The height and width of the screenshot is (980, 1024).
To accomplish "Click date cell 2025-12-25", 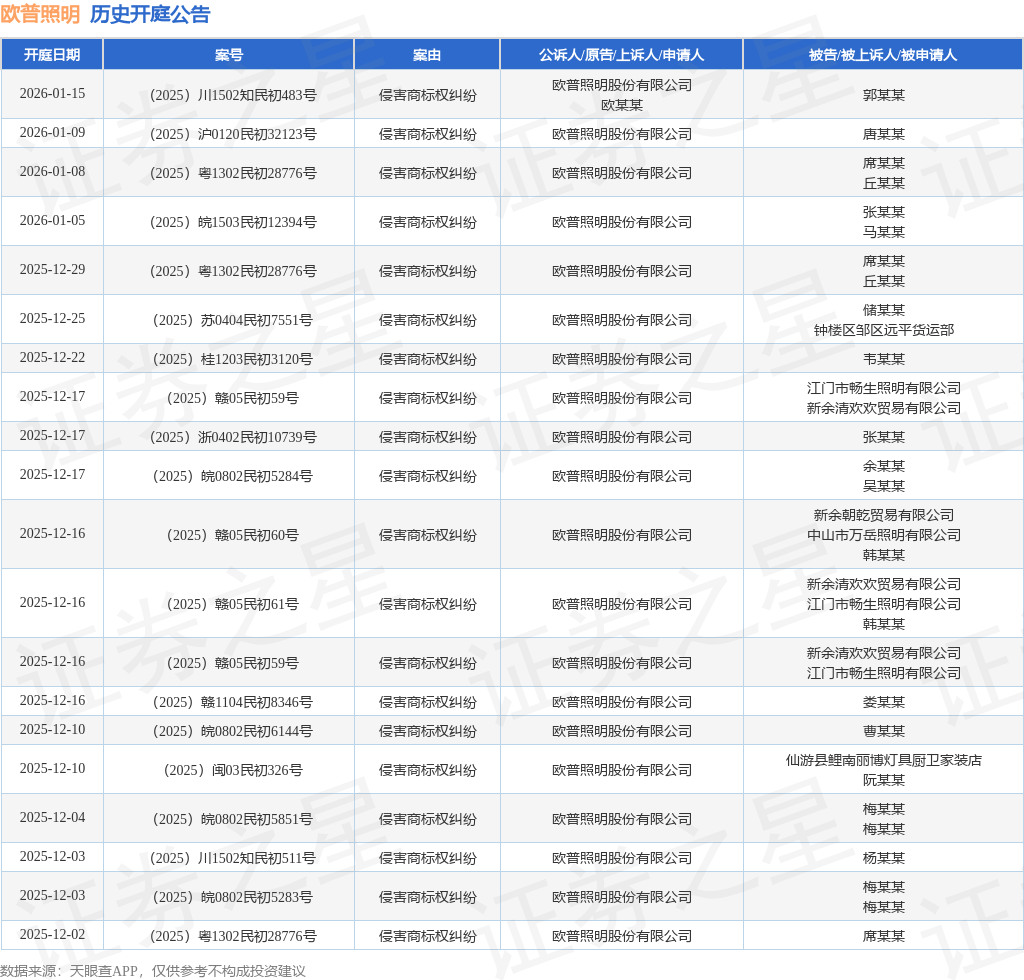I will pyautogui.click(x=52, y=319).
